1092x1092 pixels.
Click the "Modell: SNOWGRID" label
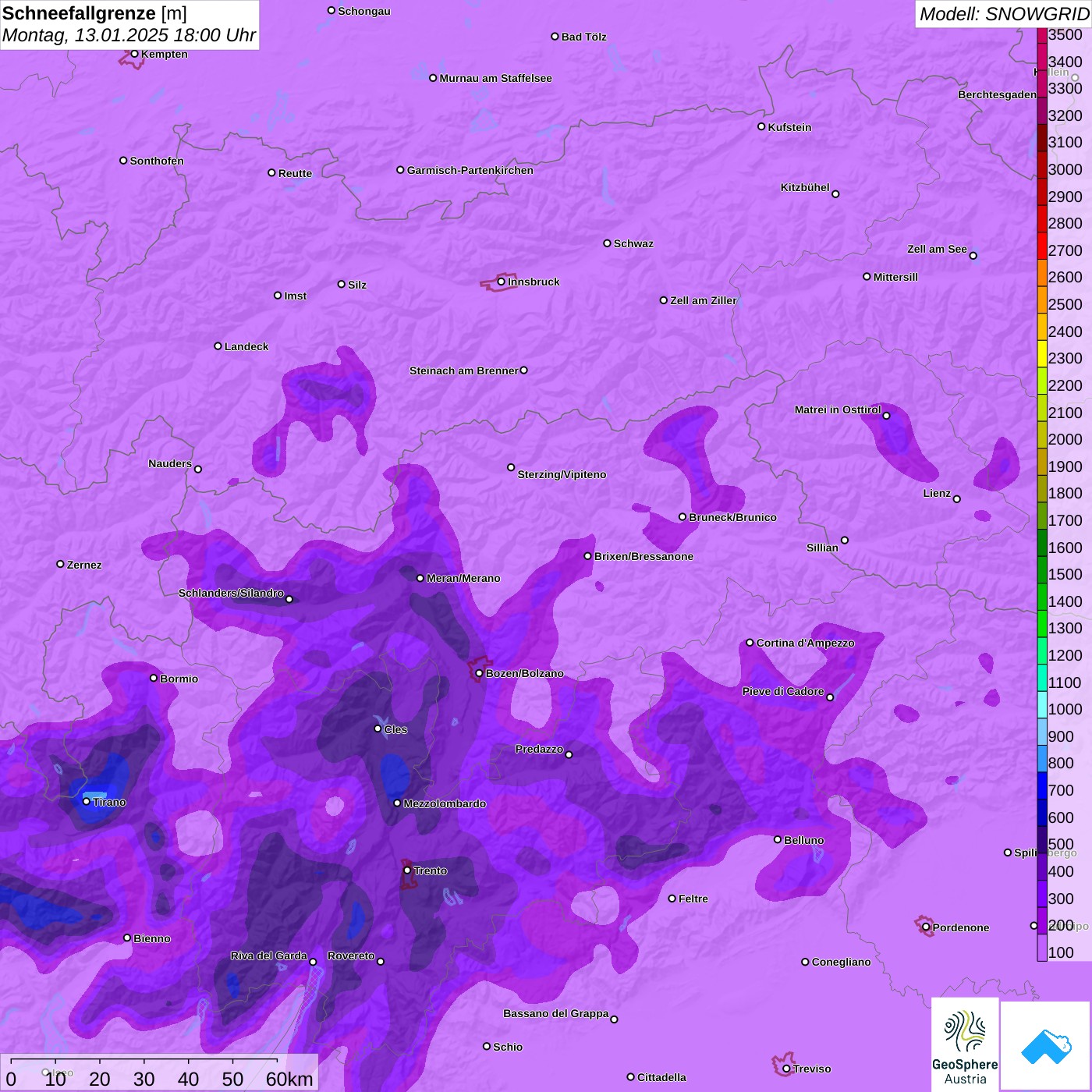1004,13
